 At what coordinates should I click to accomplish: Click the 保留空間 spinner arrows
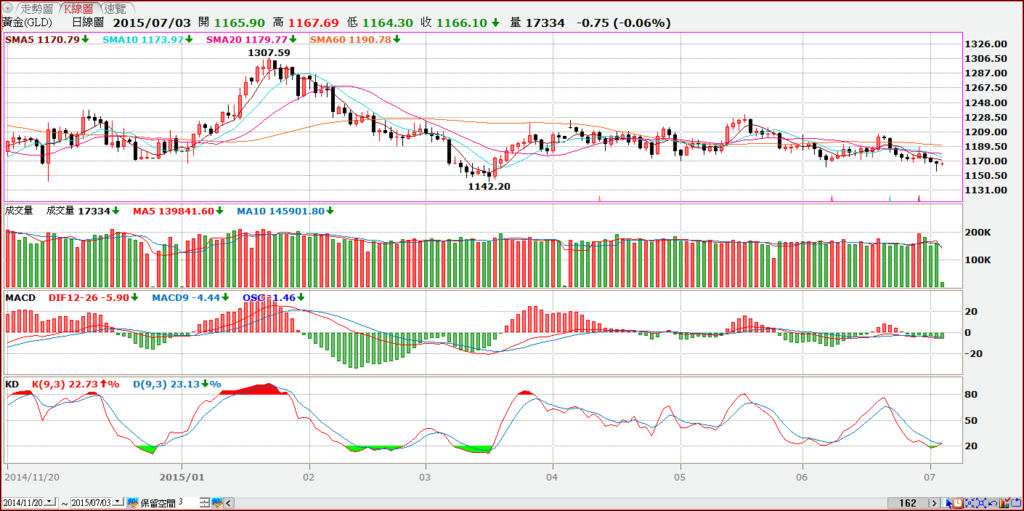(x=205, y=503)
